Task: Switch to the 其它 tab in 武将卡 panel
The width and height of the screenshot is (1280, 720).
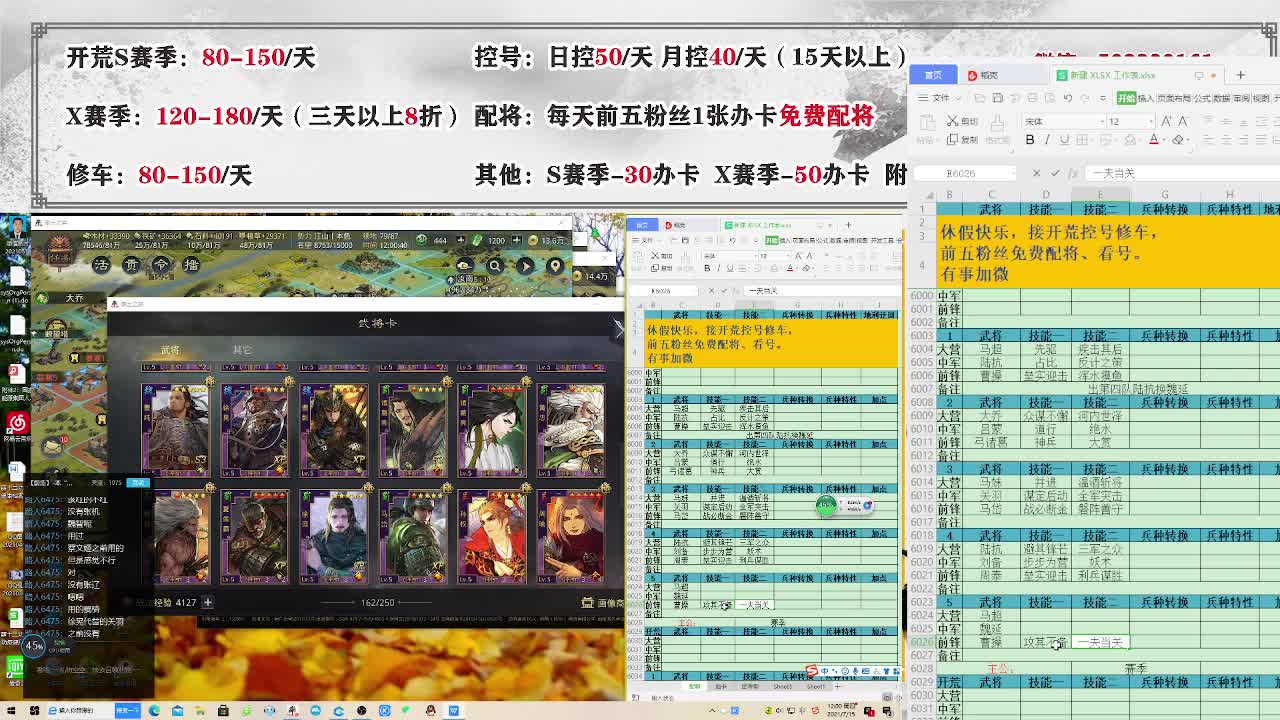Action: click(242, 349)
